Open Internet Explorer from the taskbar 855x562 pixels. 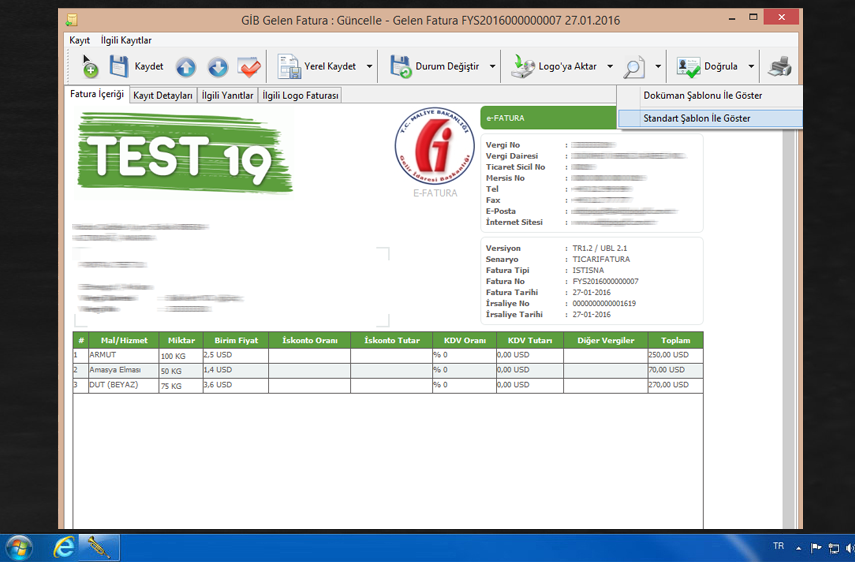64,547
